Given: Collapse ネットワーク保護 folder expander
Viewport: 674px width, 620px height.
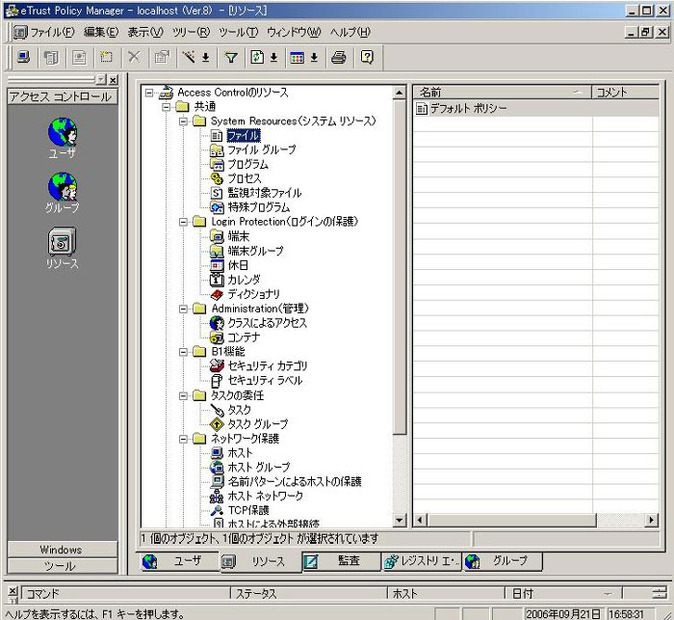Looking at the screenshot, I should tap(183, 439).
